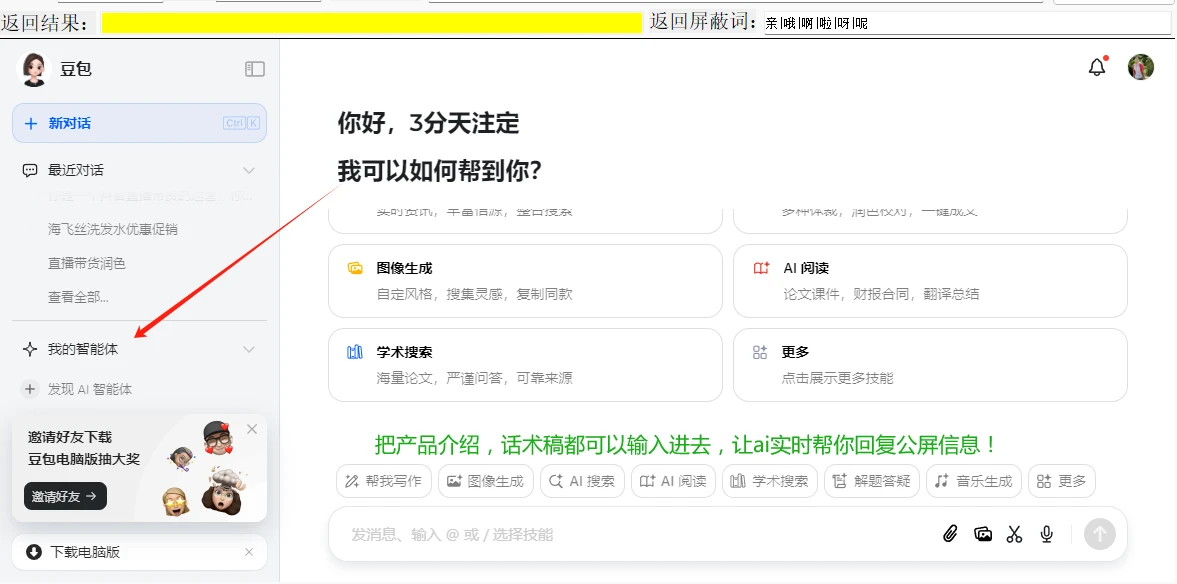Open the 海飞丝洗发水优惠促销 conversation
The image size is (1177, 584).
113,229
